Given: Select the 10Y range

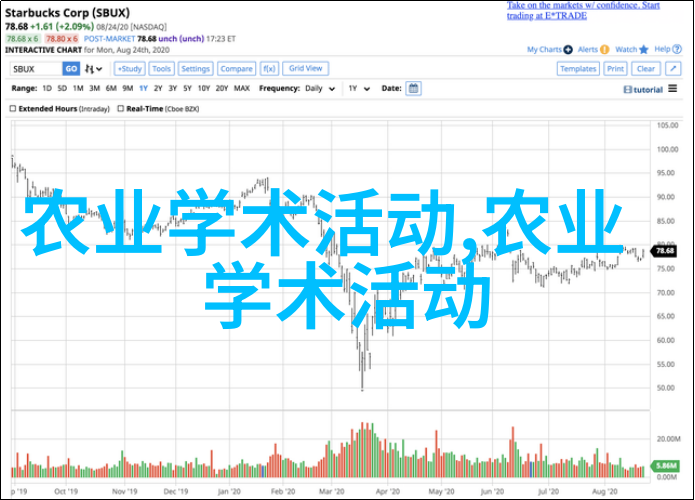Looking at the screenshot, I should 203,88.
